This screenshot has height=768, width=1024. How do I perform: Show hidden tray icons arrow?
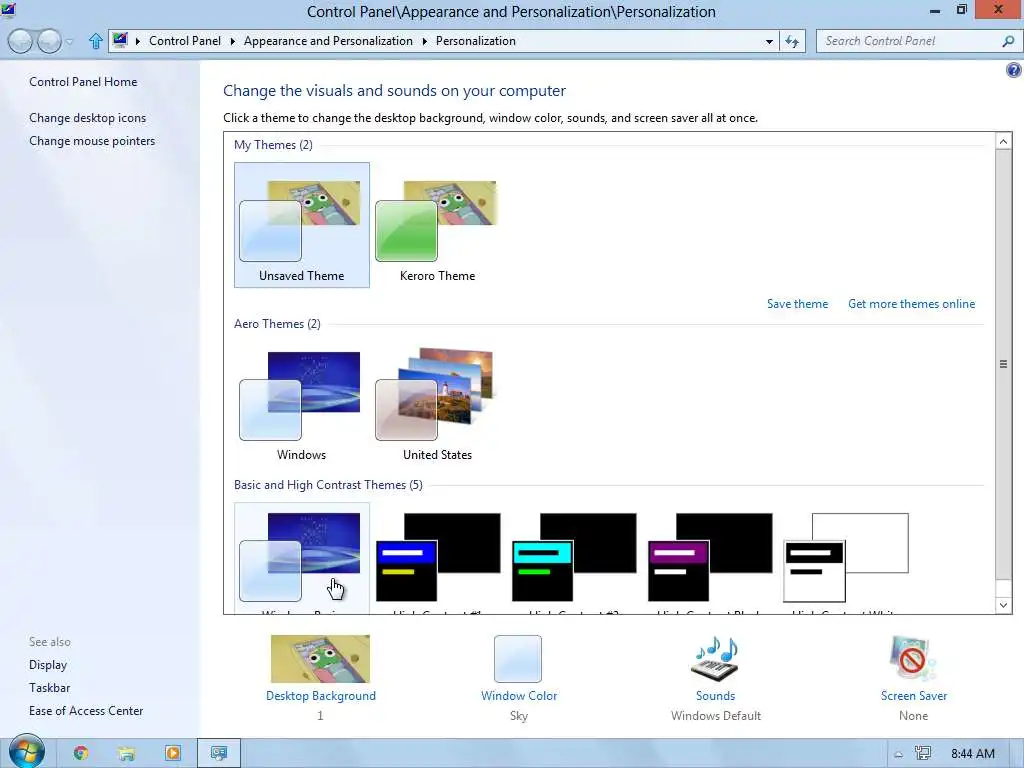(x=899, y=754)
